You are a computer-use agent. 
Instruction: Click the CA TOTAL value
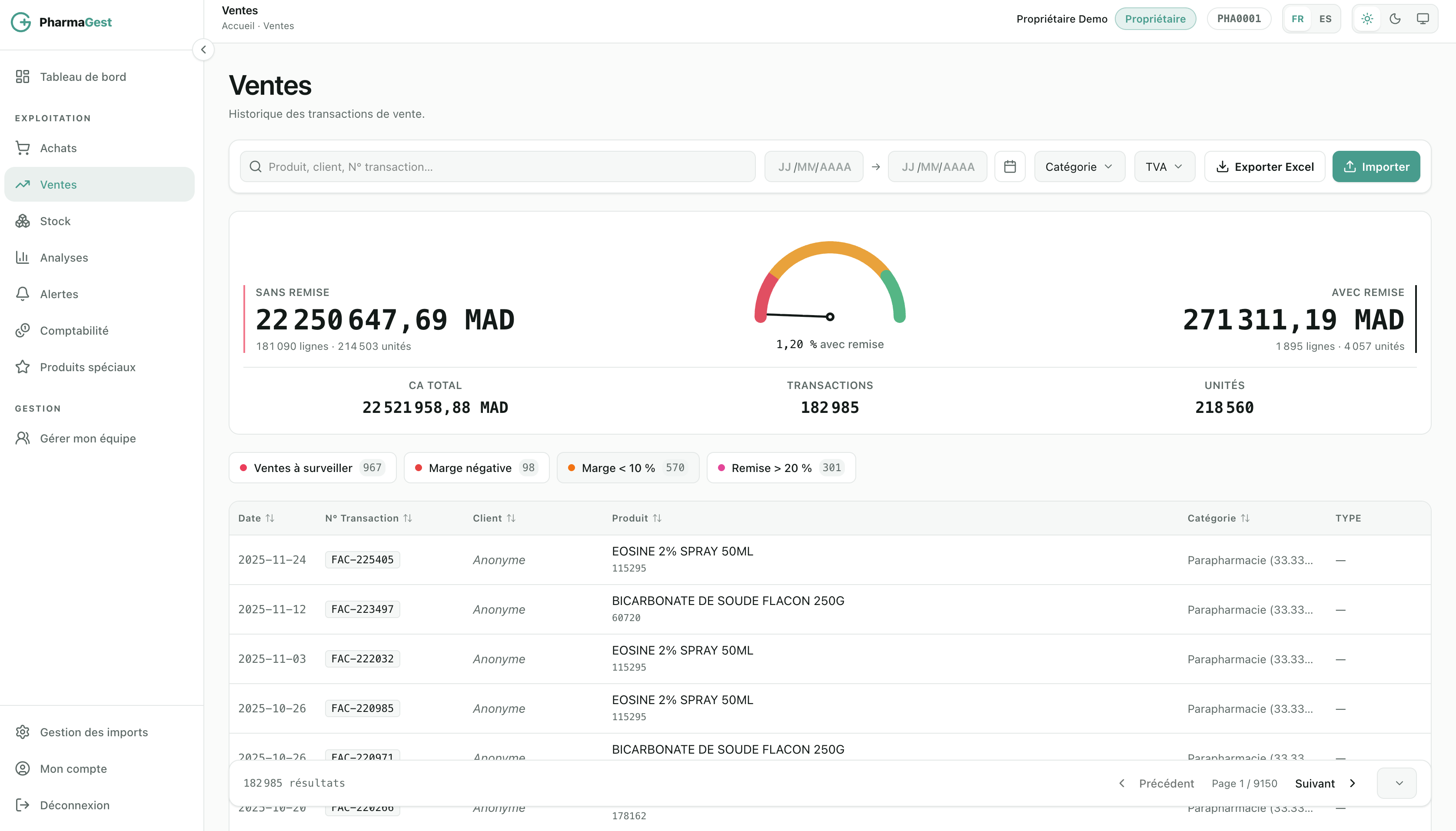tap(435, 408)
